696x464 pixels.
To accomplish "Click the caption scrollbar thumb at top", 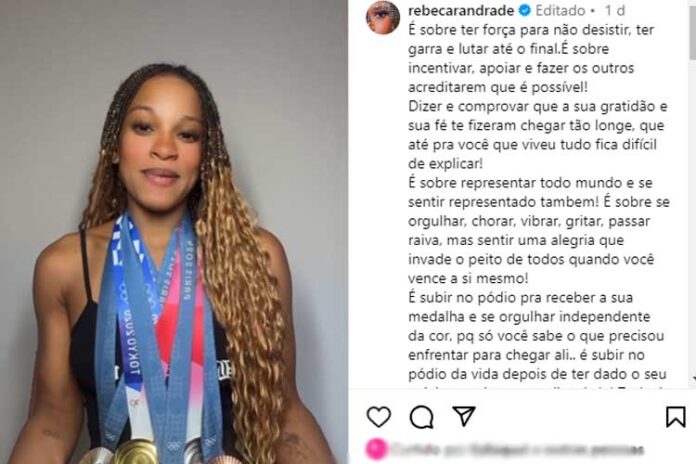I will click(693, 30).
